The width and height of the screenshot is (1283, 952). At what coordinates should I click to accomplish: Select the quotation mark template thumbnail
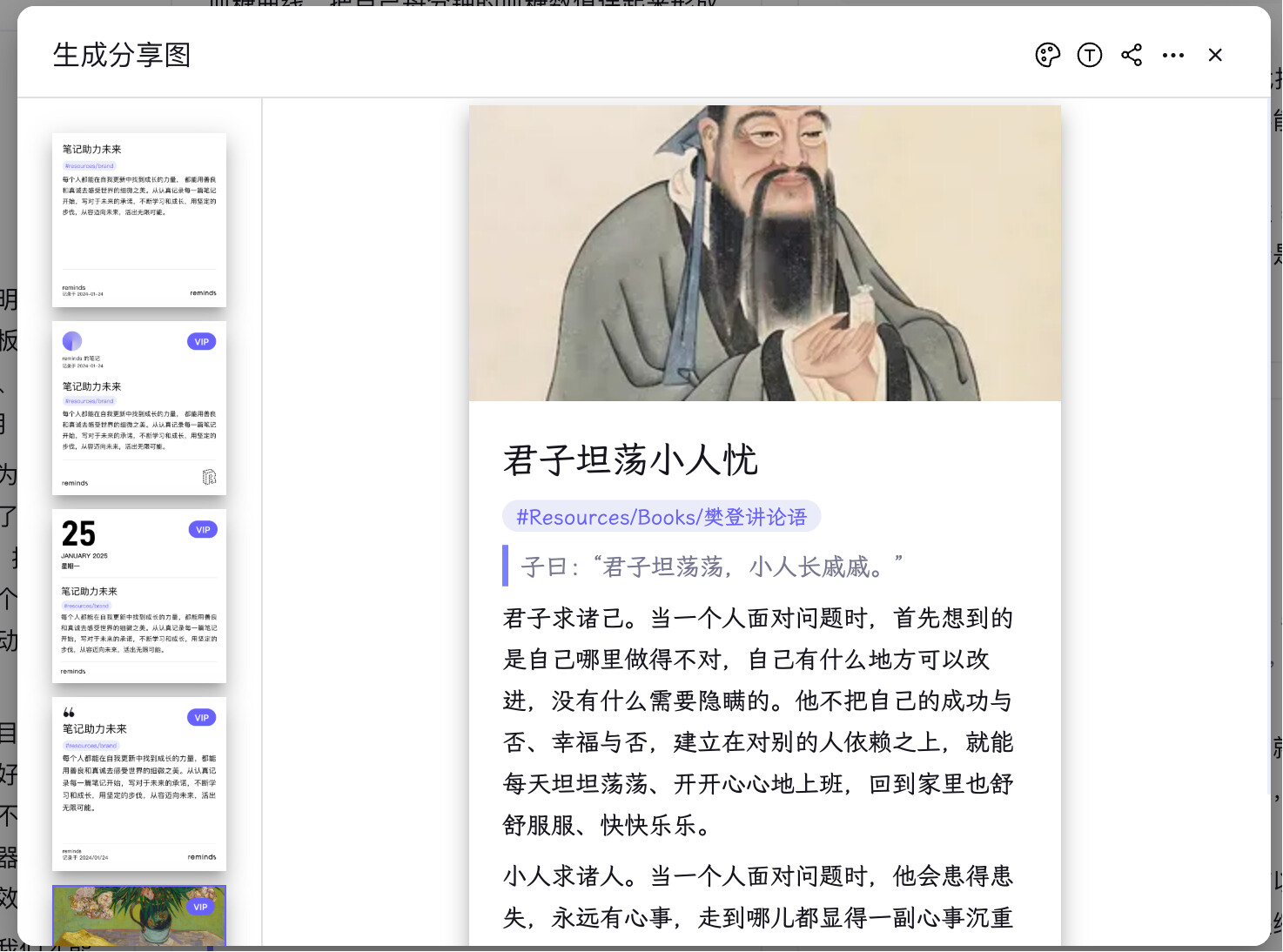(139, 784)
